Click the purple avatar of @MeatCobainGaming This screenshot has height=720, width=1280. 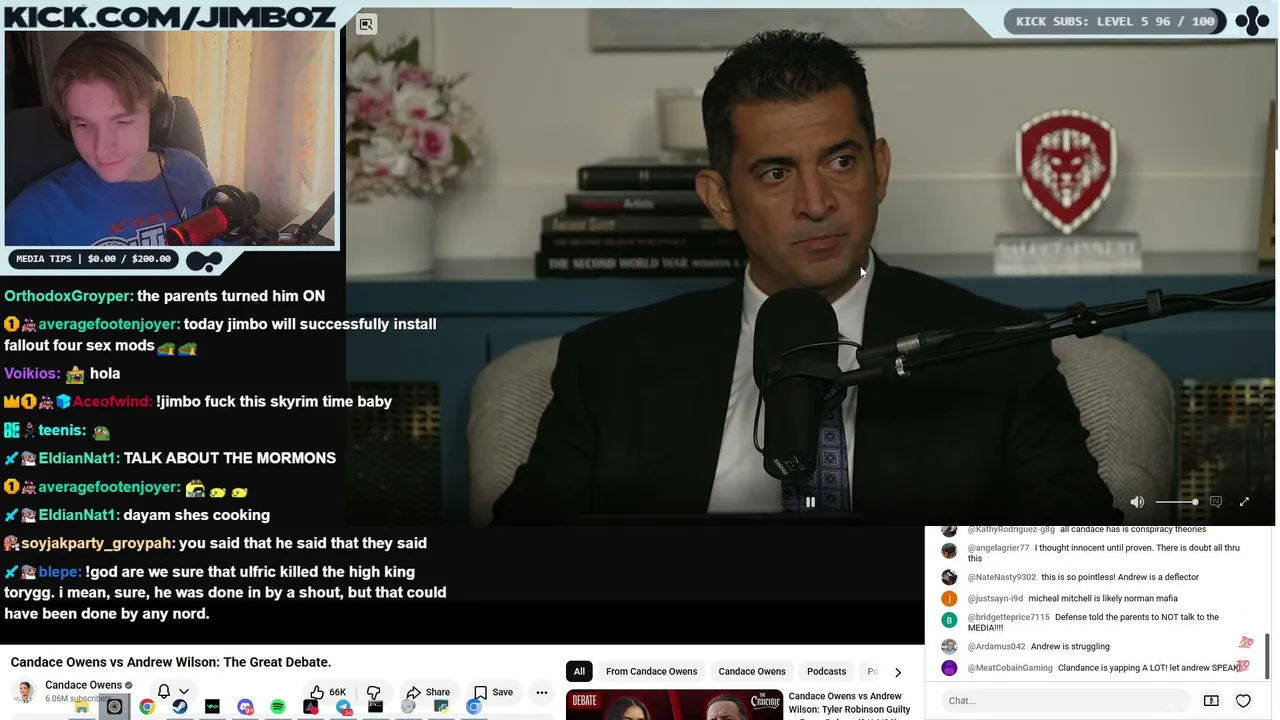tap(949, 667)
